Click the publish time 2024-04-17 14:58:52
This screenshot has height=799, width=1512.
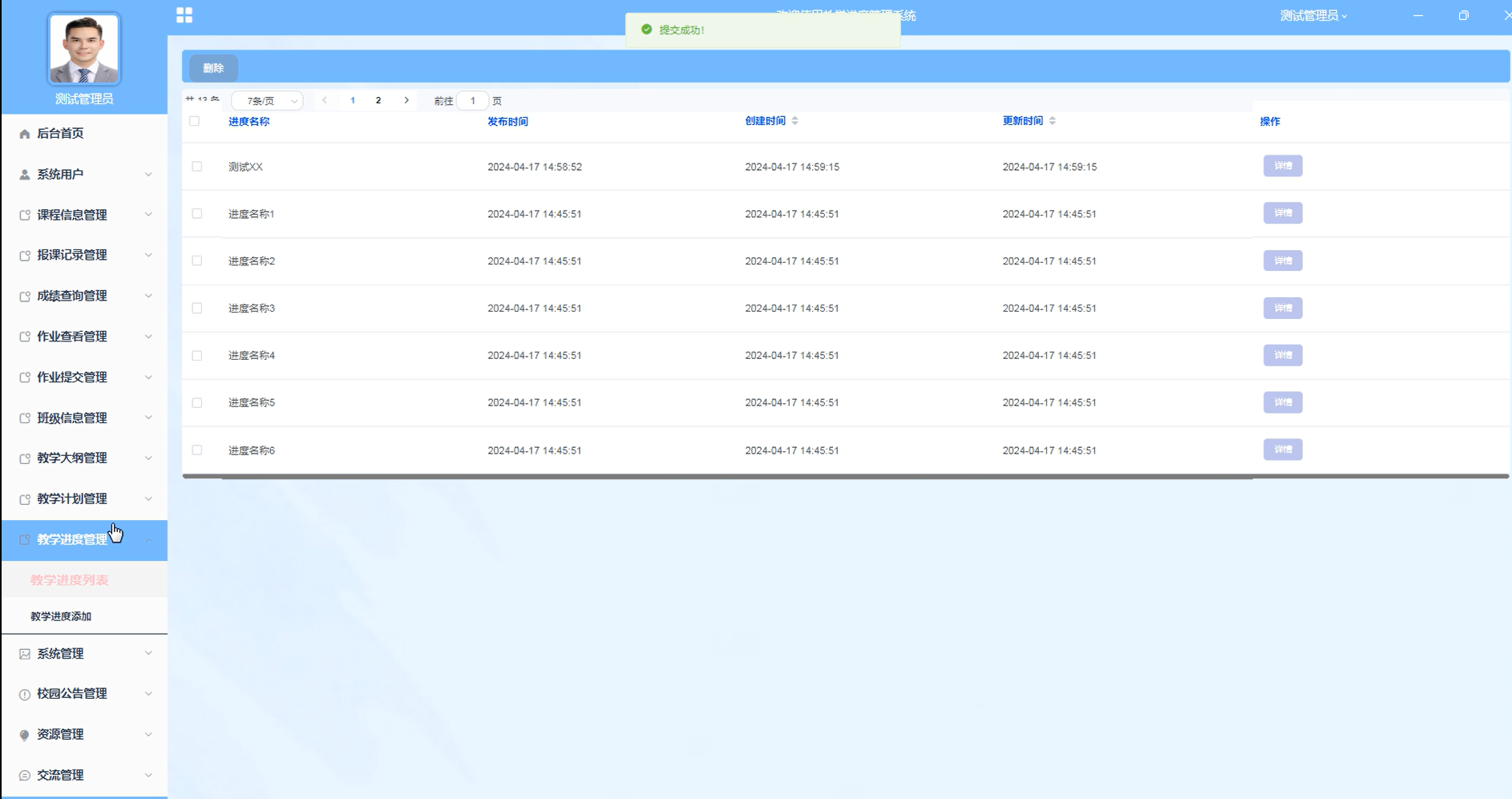[535, 167]
